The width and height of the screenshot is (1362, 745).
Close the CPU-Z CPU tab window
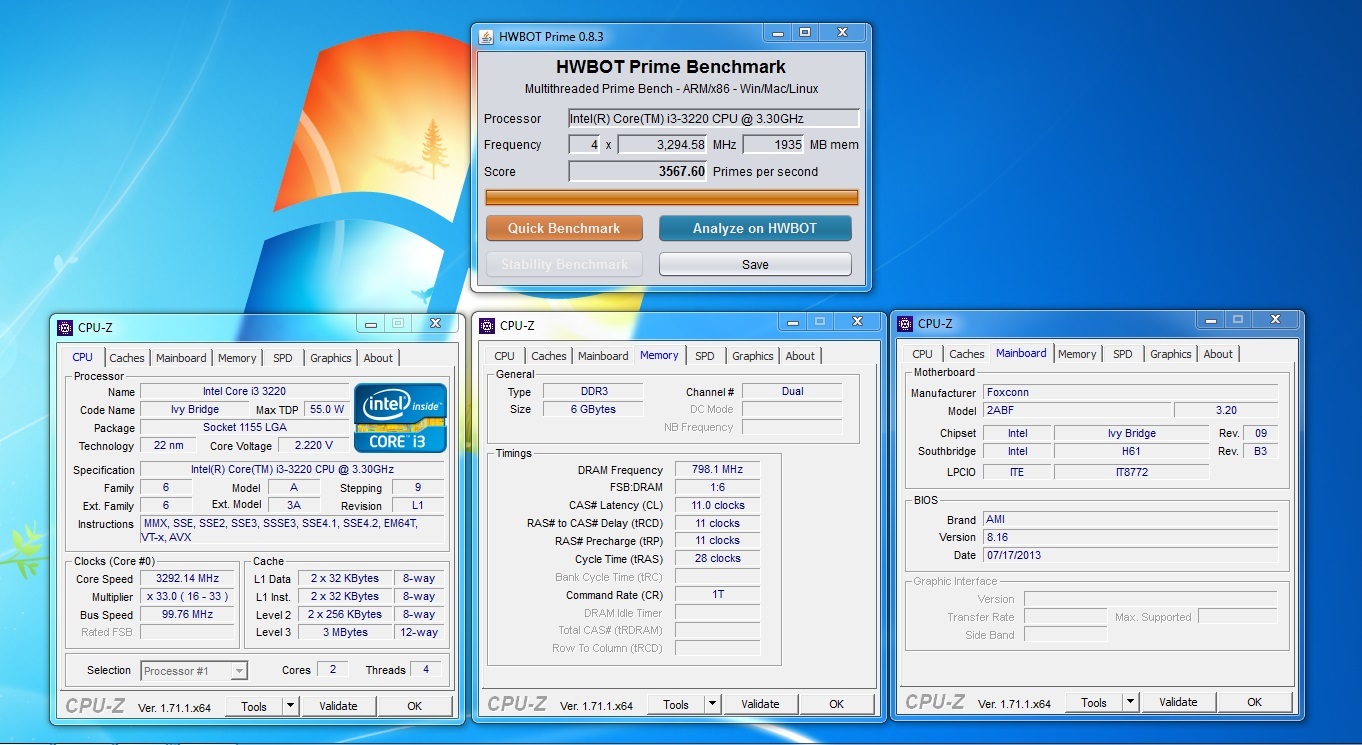click(435, 323)
